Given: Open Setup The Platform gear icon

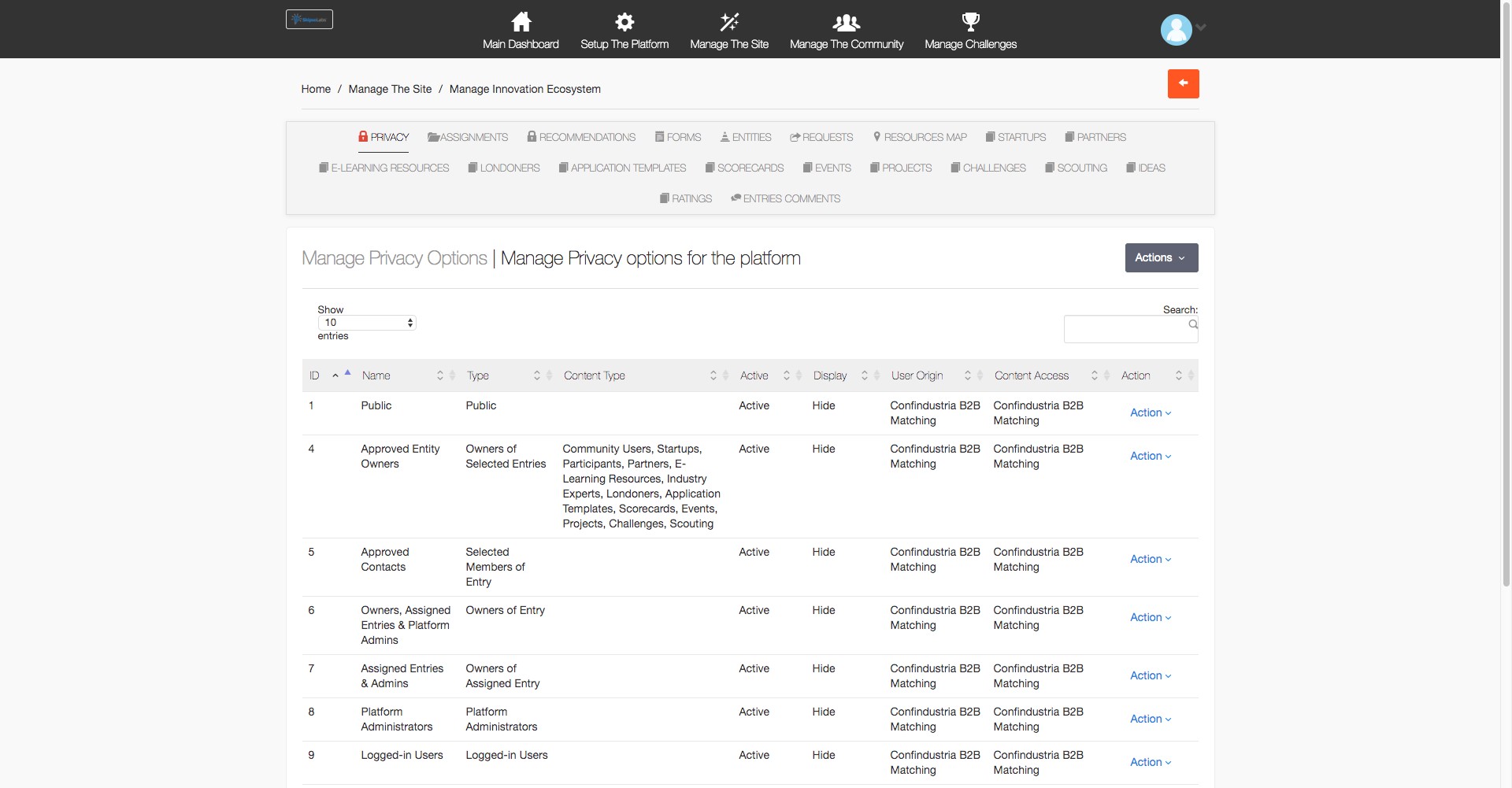Looking at the screenshot, I should coord(624,21).
